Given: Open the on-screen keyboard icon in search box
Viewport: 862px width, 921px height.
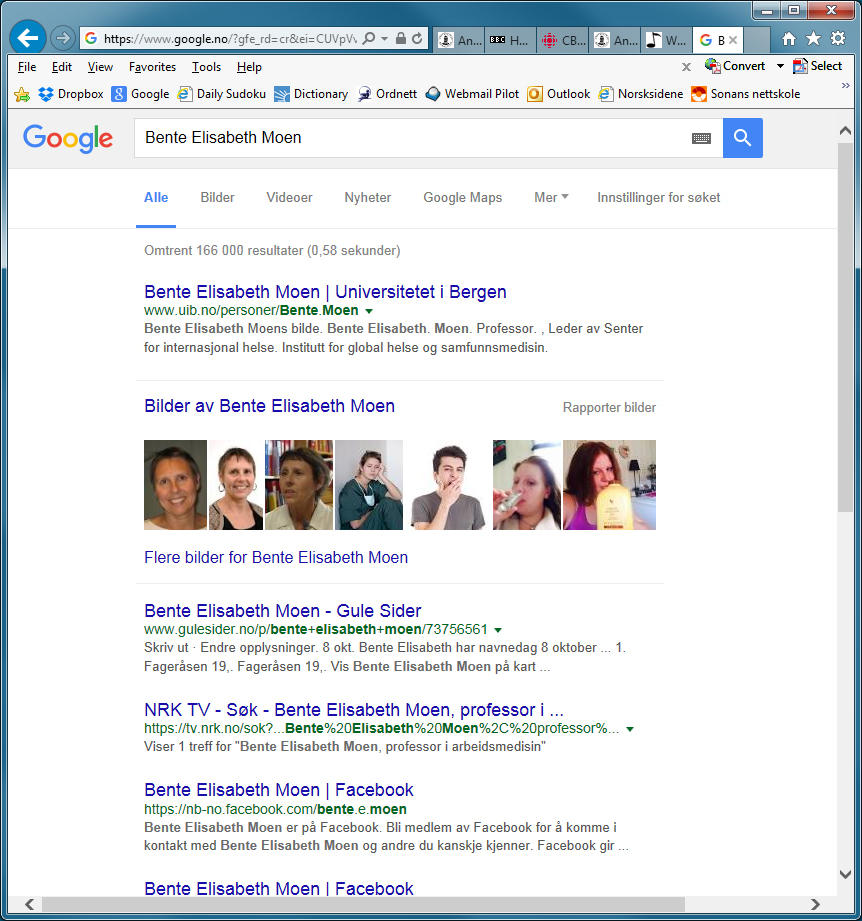Looking at the screenshot, I should pyautogui.click(x=701, y=138).
